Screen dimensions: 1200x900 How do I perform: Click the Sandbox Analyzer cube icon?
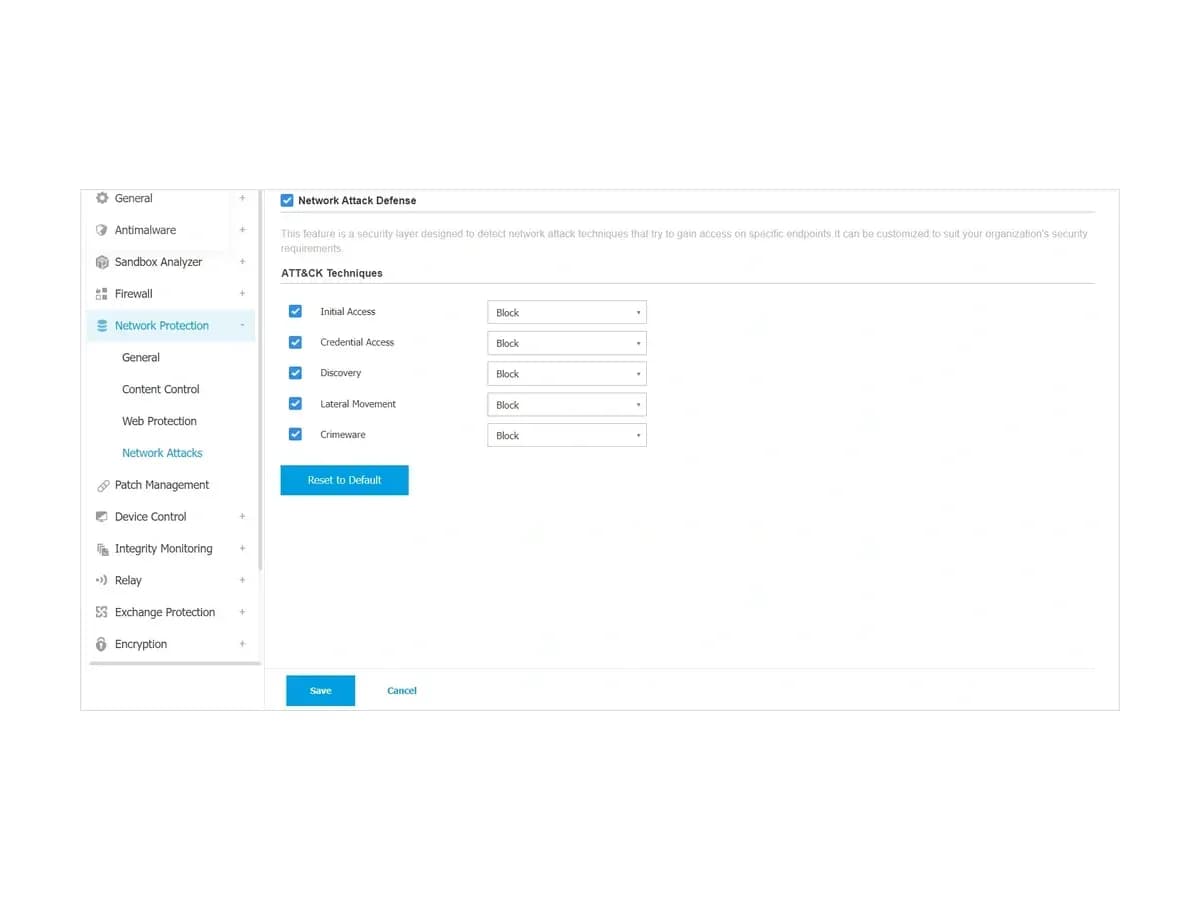point(101,262)
